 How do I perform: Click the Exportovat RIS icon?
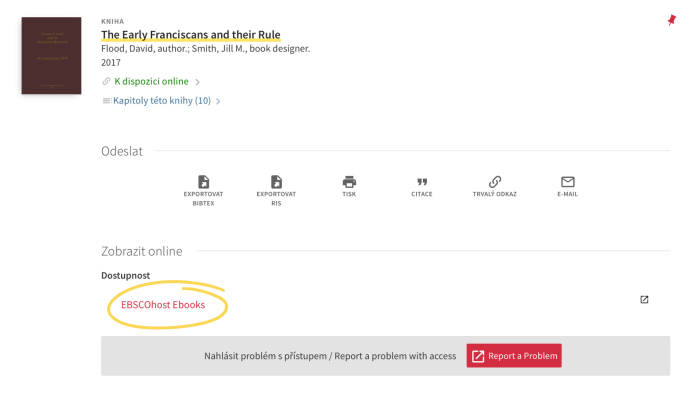coord(276,182)
